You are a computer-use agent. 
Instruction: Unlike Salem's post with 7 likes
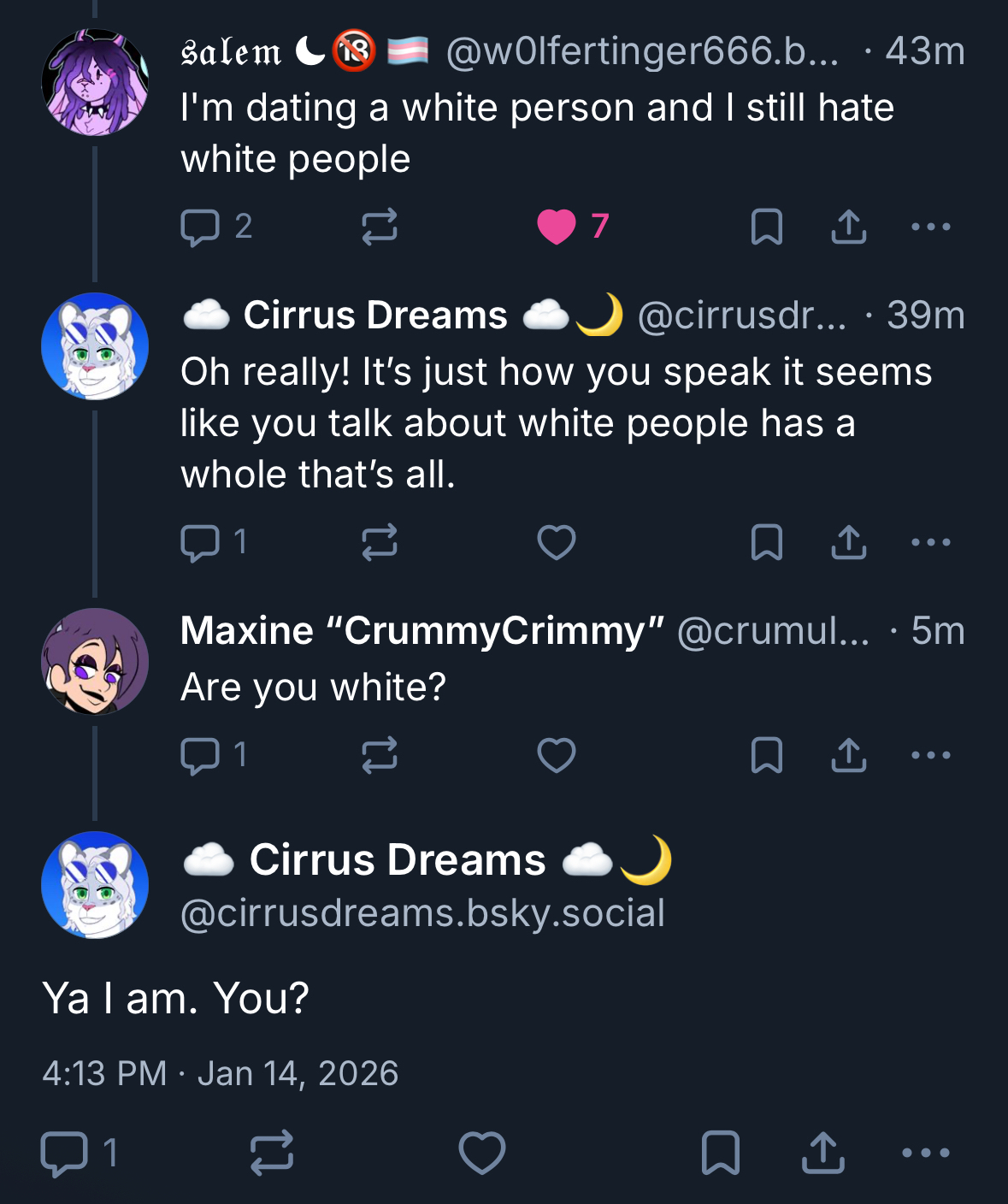pos(557,227)
